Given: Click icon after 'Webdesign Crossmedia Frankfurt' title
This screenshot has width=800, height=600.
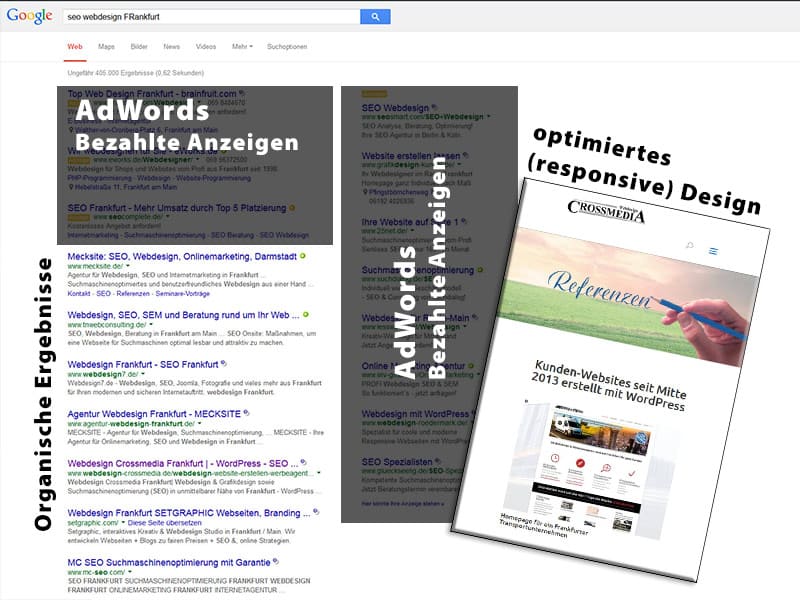Looking at the screenshot, I should click(x=304, y=462).
